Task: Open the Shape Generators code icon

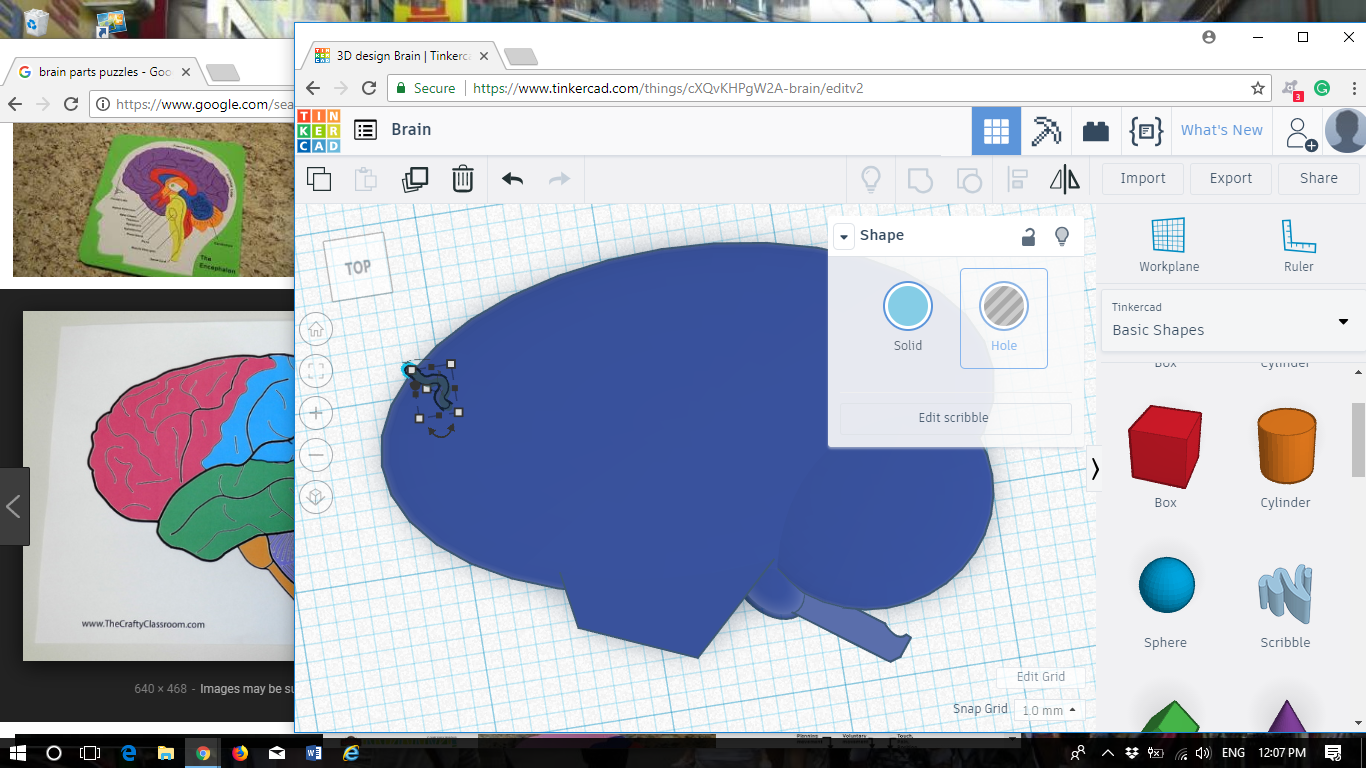Action: [x=1146, y=131]
